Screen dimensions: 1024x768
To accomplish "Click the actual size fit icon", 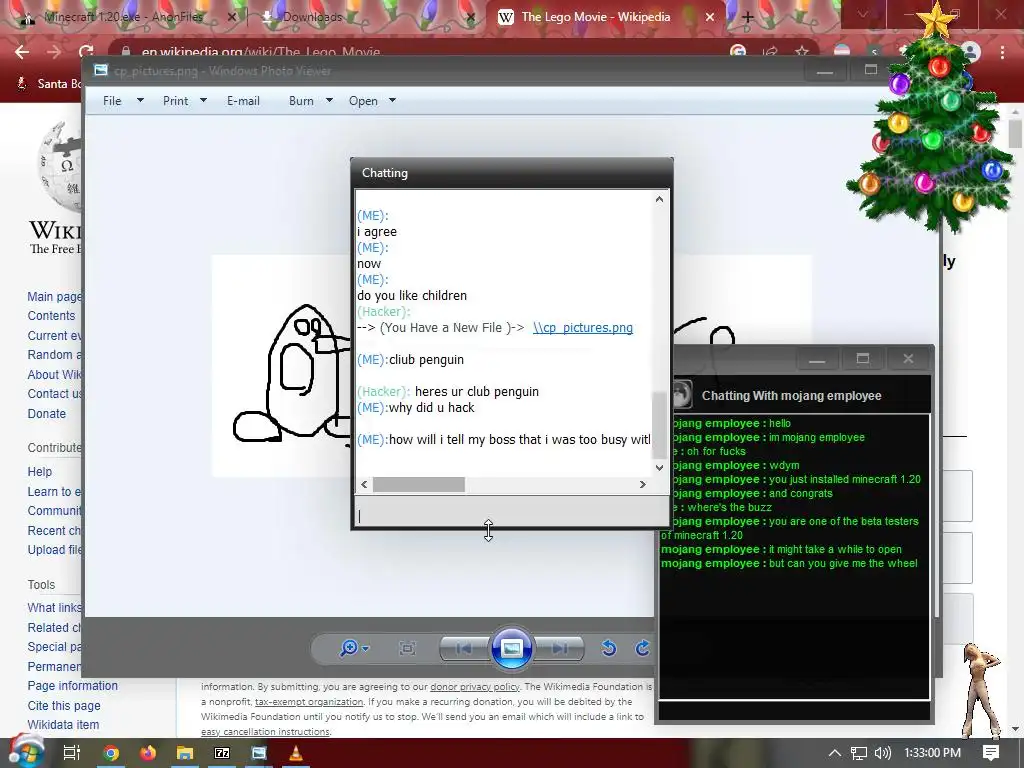I will [x=407, y=648].
